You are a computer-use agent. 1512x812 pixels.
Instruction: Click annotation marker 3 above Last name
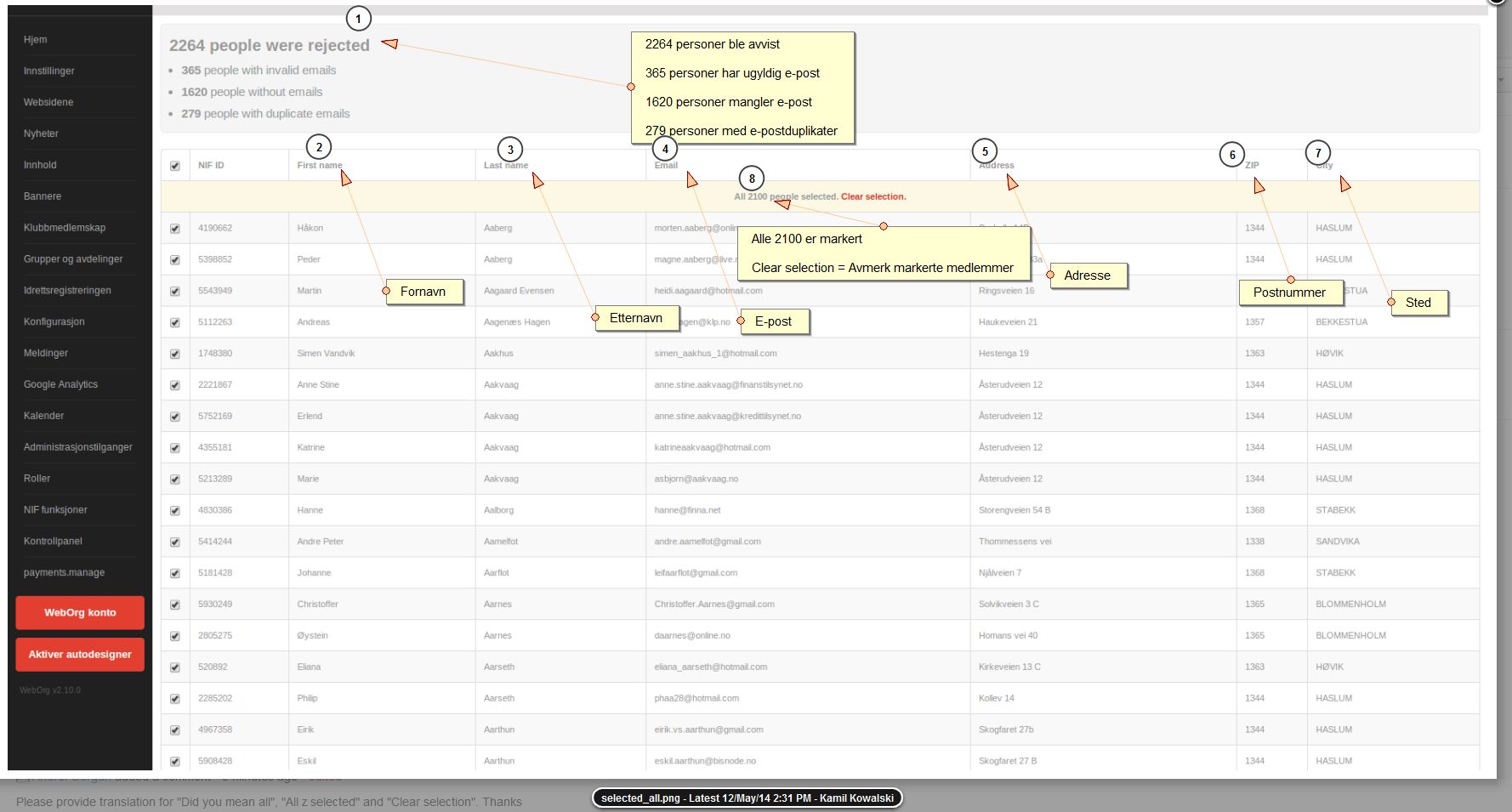pos(510,150)
